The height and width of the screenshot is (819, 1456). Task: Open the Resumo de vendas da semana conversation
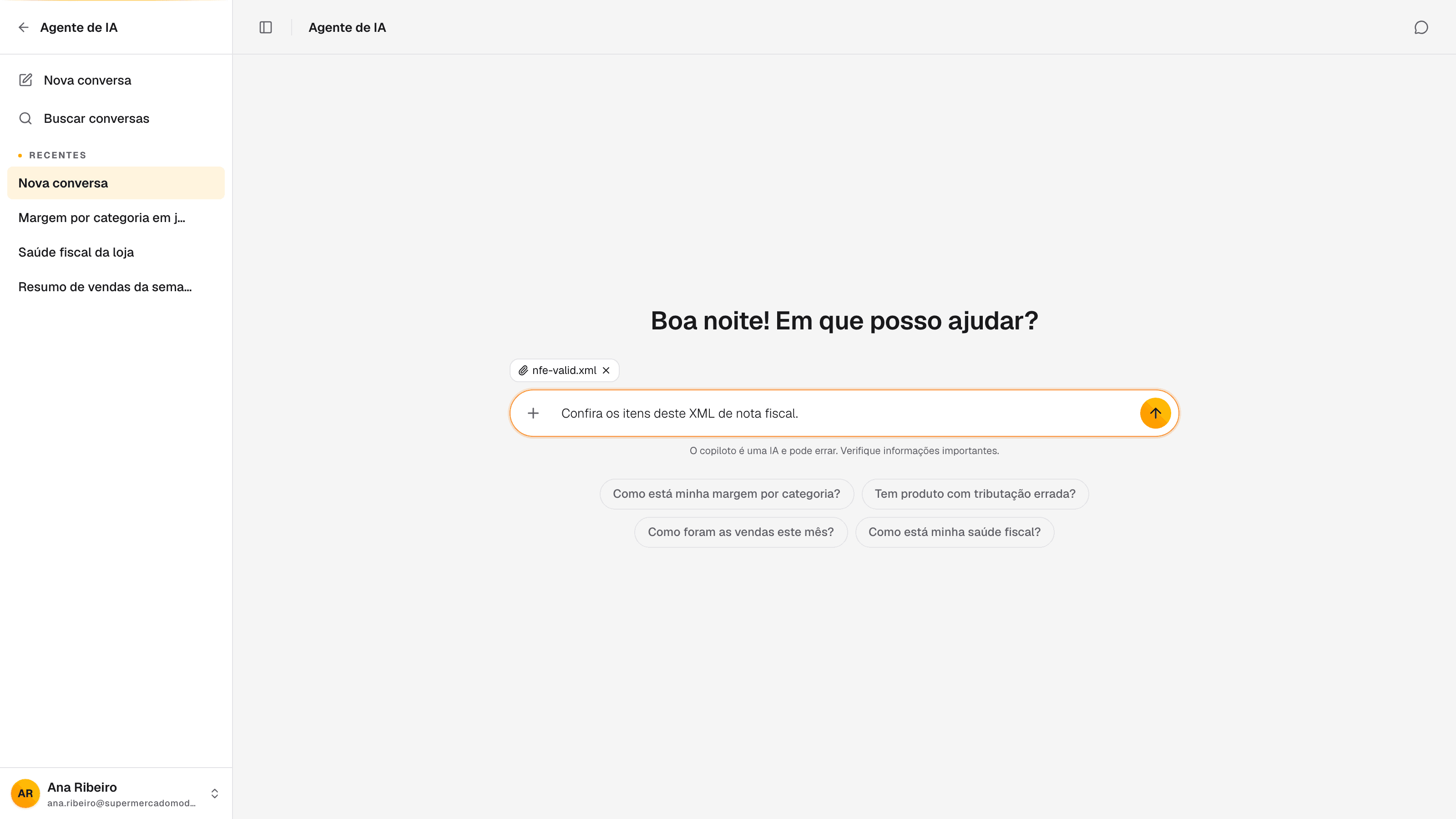[x=116, y=287]
